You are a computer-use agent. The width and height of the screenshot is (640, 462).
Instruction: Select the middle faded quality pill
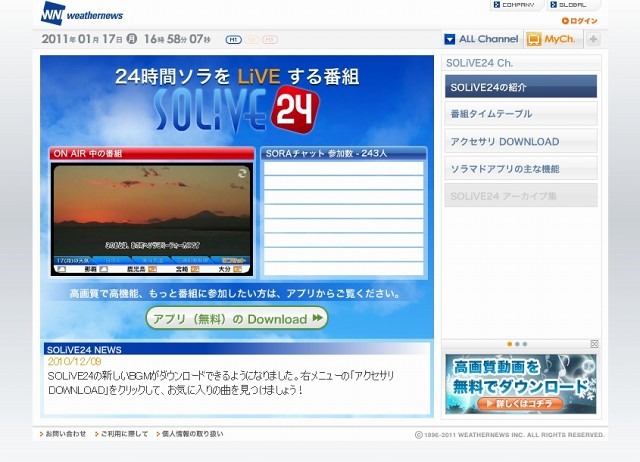252,40
